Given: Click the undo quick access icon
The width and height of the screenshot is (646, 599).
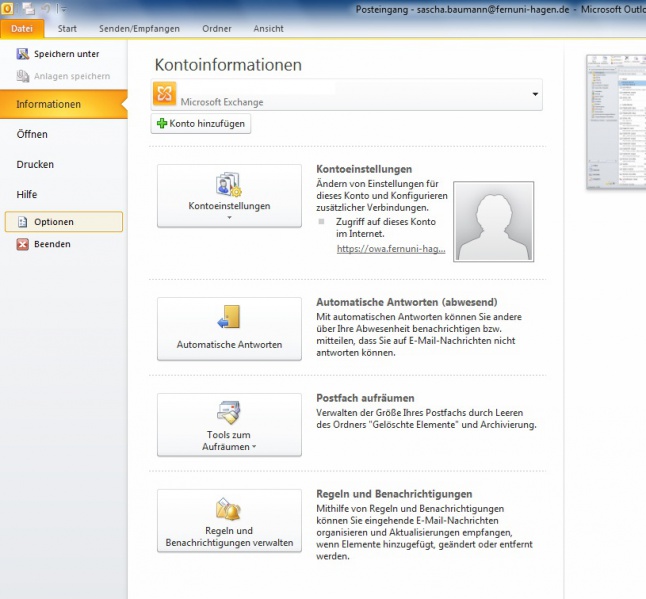Looking at the screenshot, I should (x=45, y=8).
